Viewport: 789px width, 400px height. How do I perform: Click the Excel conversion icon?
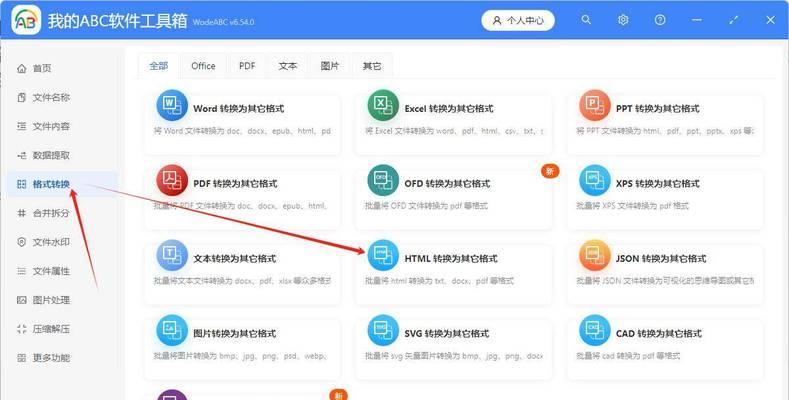point(383,105)
